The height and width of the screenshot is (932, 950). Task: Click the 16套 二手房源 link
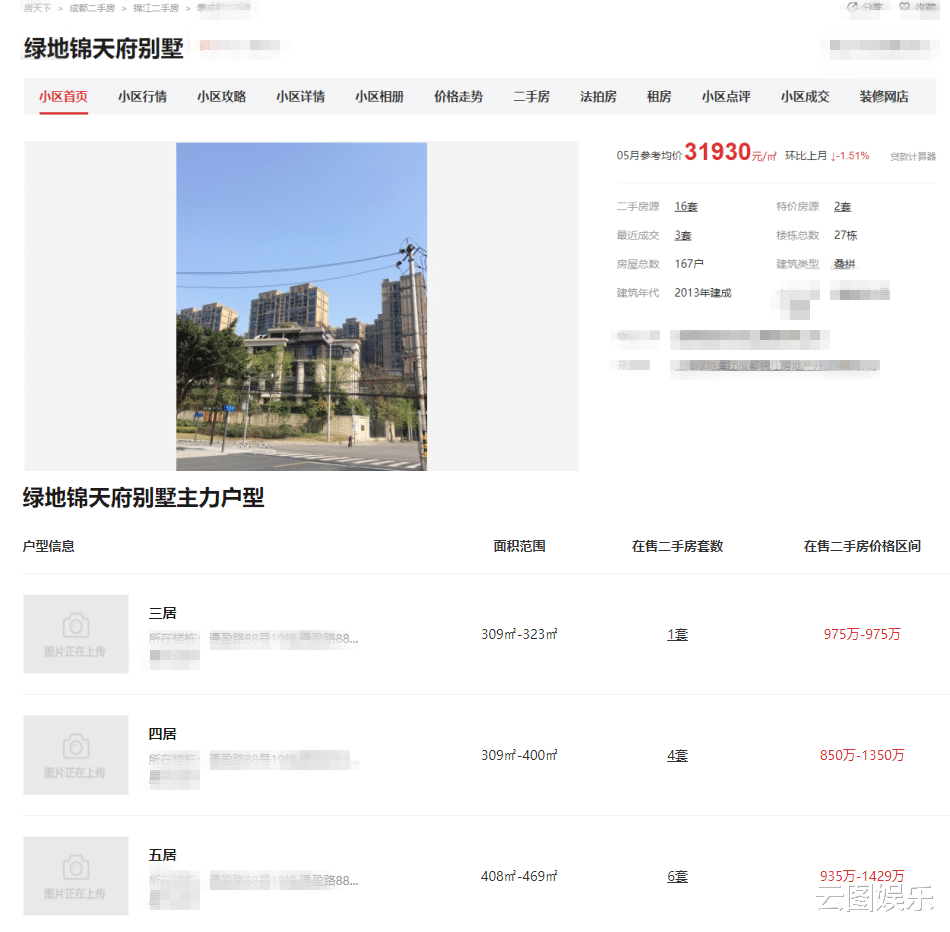(x=684, y=206)
